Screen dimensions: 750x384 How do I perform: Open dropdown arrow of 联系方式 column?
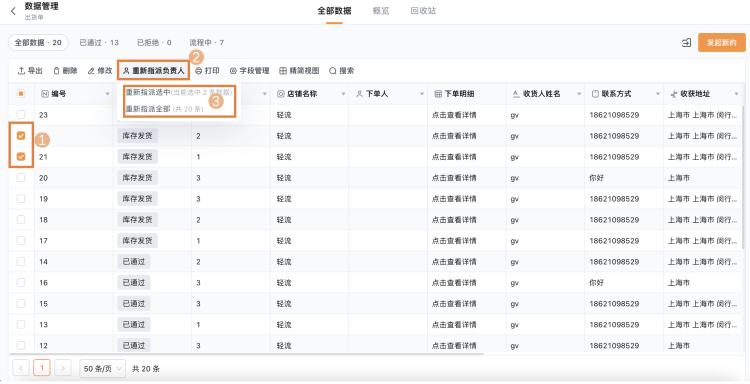tap(658, 94)
